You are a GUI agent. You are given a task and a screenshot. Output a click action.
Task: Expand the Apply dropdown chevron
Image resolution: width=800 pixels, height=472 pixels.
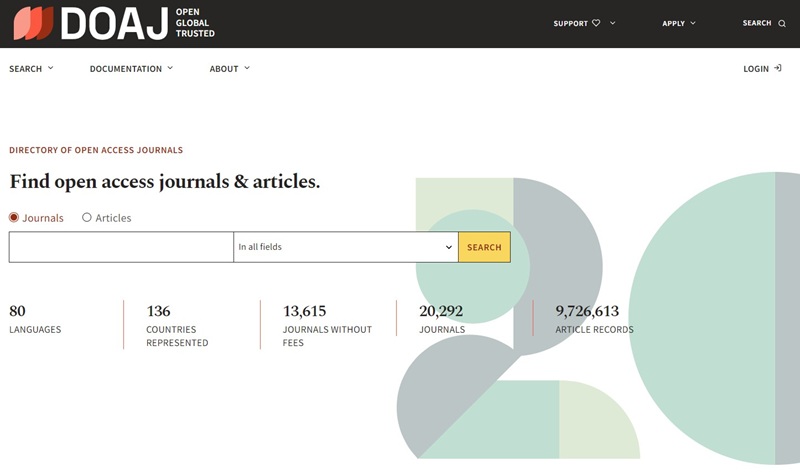pyautogui.click(x=693, y=23)
